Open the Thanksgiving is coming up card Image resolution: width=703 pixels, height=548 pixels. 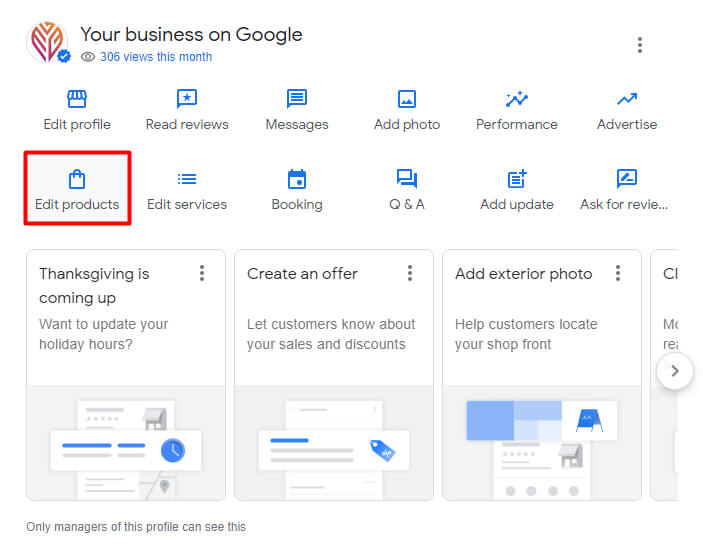[x=126, y=375]
